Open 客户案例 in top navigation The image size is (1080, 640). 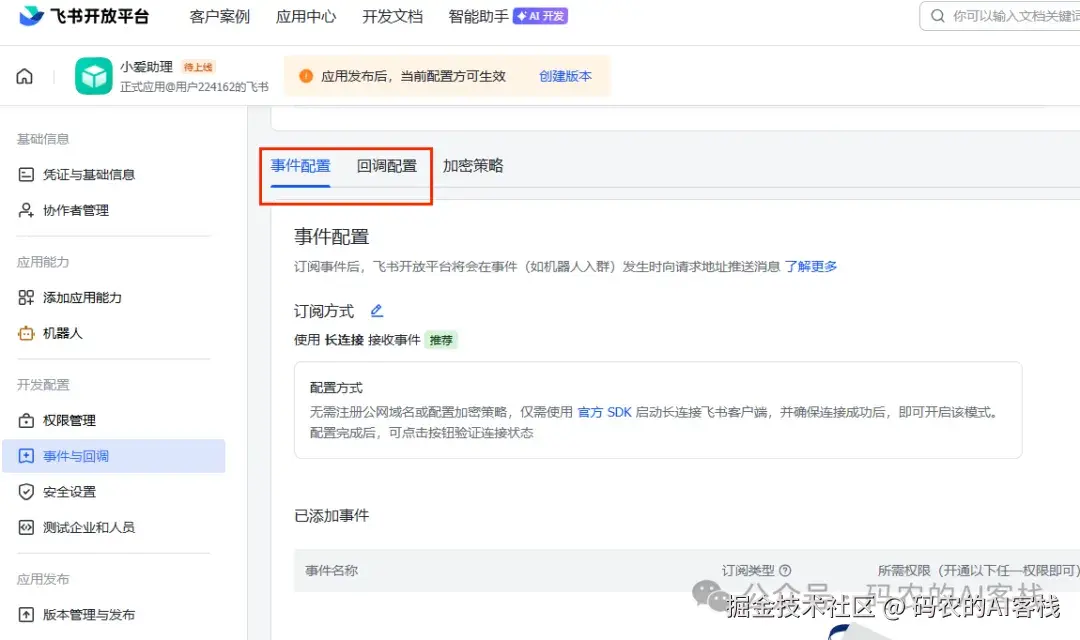coord(220,17)
